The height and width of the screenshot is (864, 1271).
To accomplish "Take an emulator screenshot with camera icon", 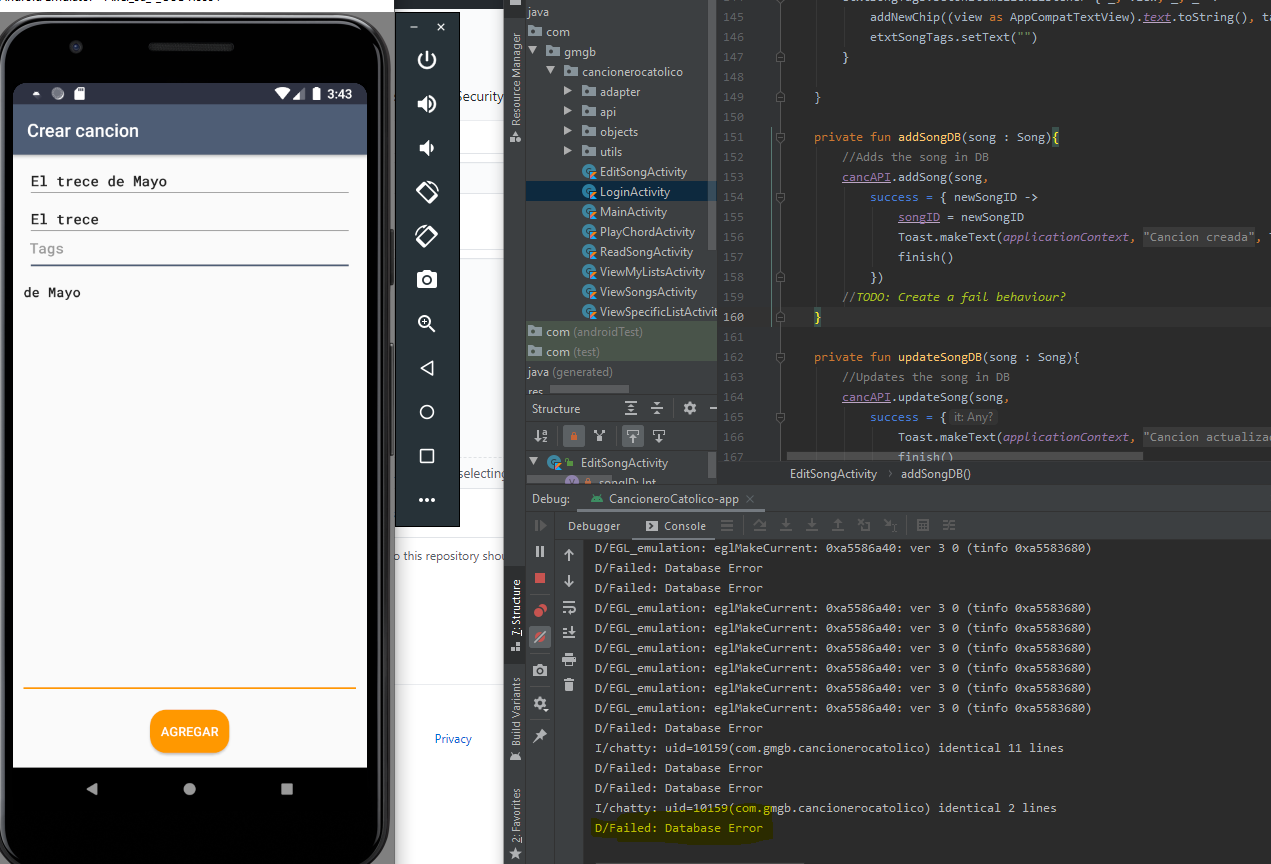I will (x=427, y=279).
